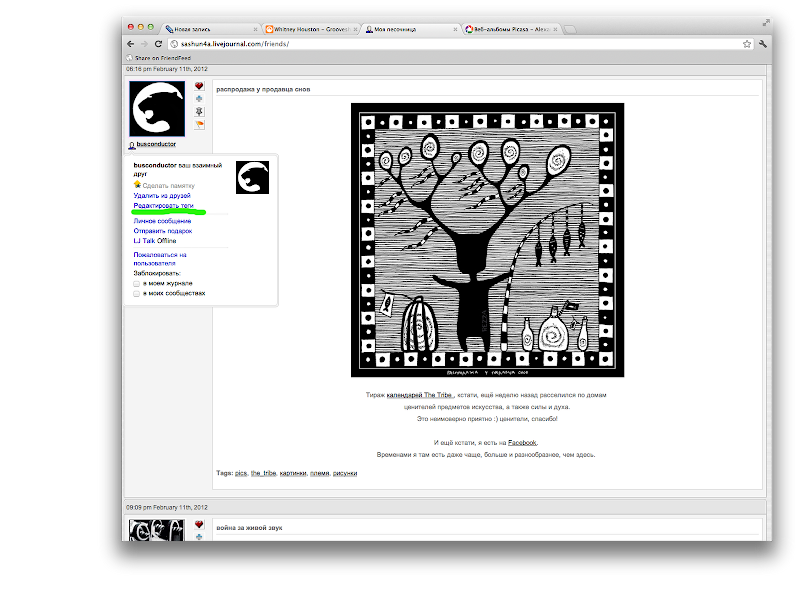800x603 pixels.
Task: Go back using the browser back arrow
Action: (x=131, y=44)
